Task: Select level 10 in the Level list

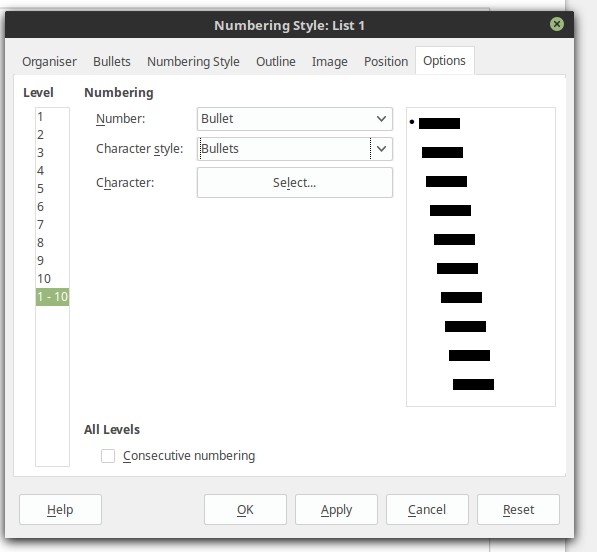Action: pos(53,279)
